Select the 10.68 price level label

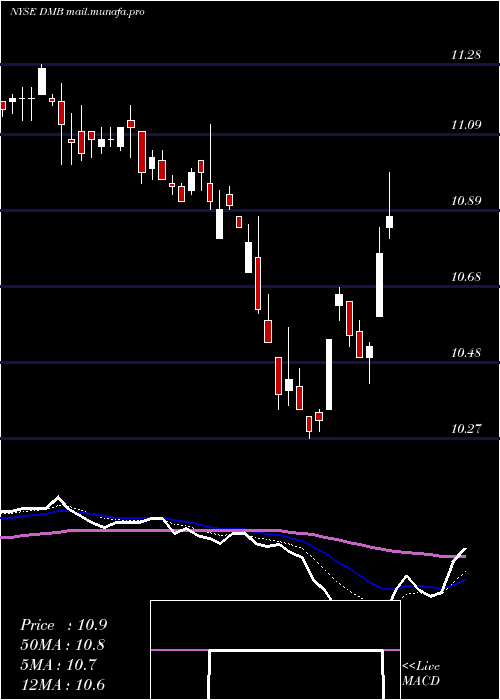click(x=466, y=277)
